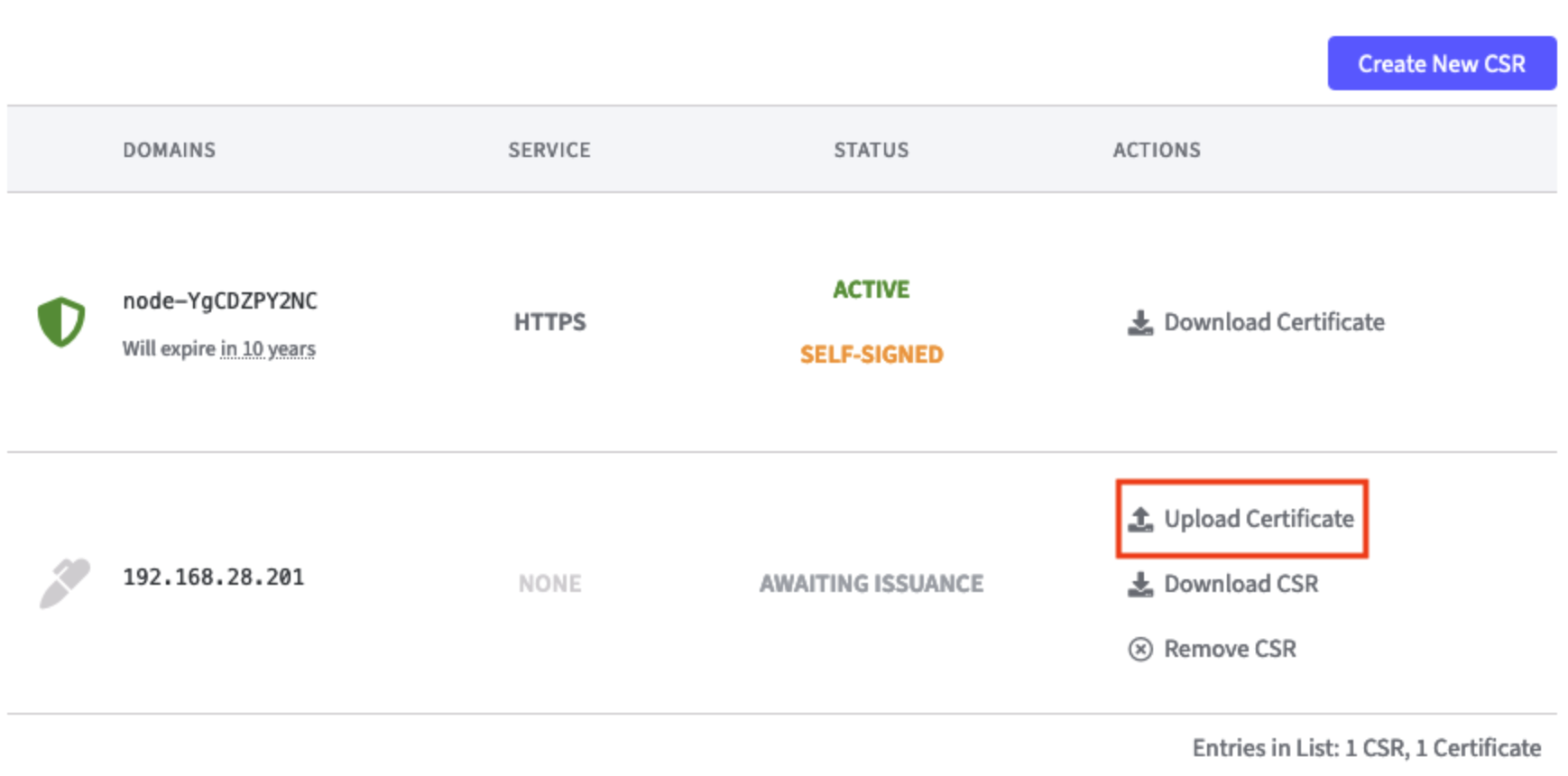The height and width of the screenshot is (776, 1568).
Task: Choose Remove CSR text link
Action: [1230, 649]
